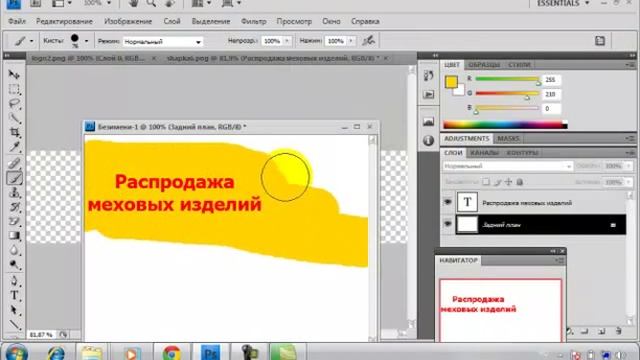Select the Healing Brush tool
The width and height of the screenshot is (640, 360).
14,163
